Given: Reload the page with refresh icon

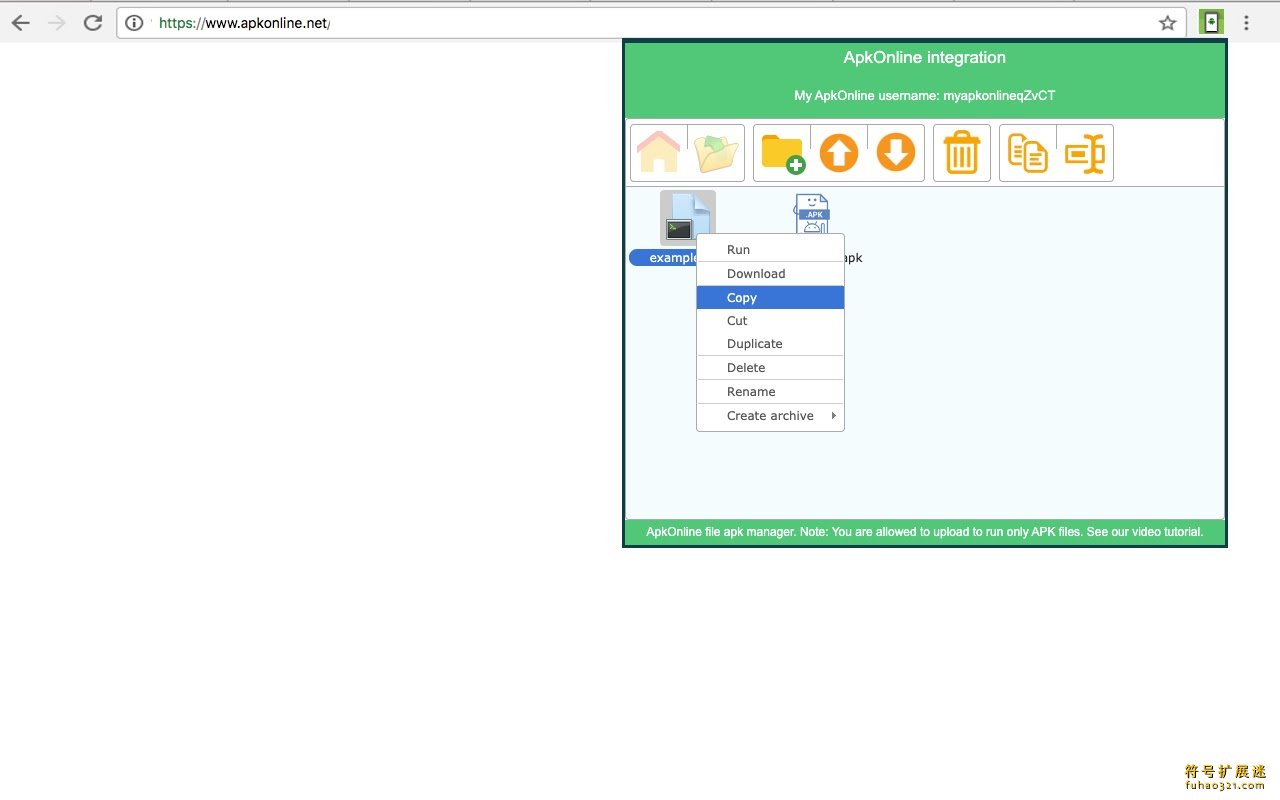Looking at the screenshot, I should tap(93, 23).
